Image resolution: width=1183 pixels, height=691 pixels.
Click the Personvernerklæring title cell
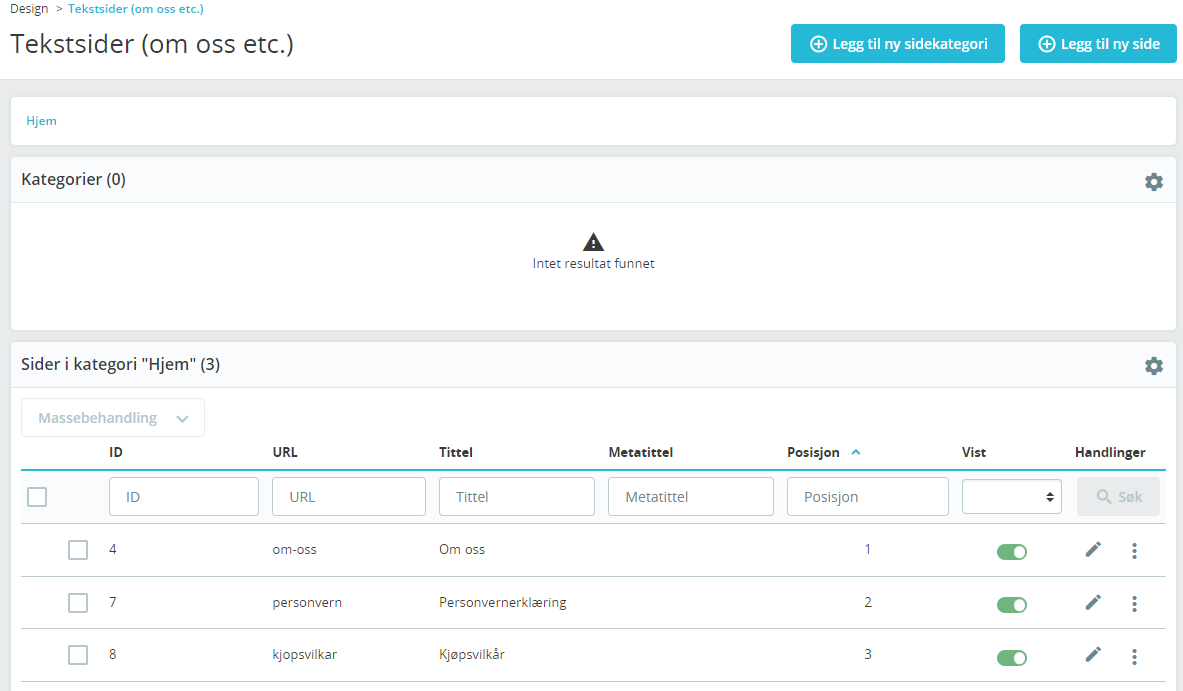(502, 602)
